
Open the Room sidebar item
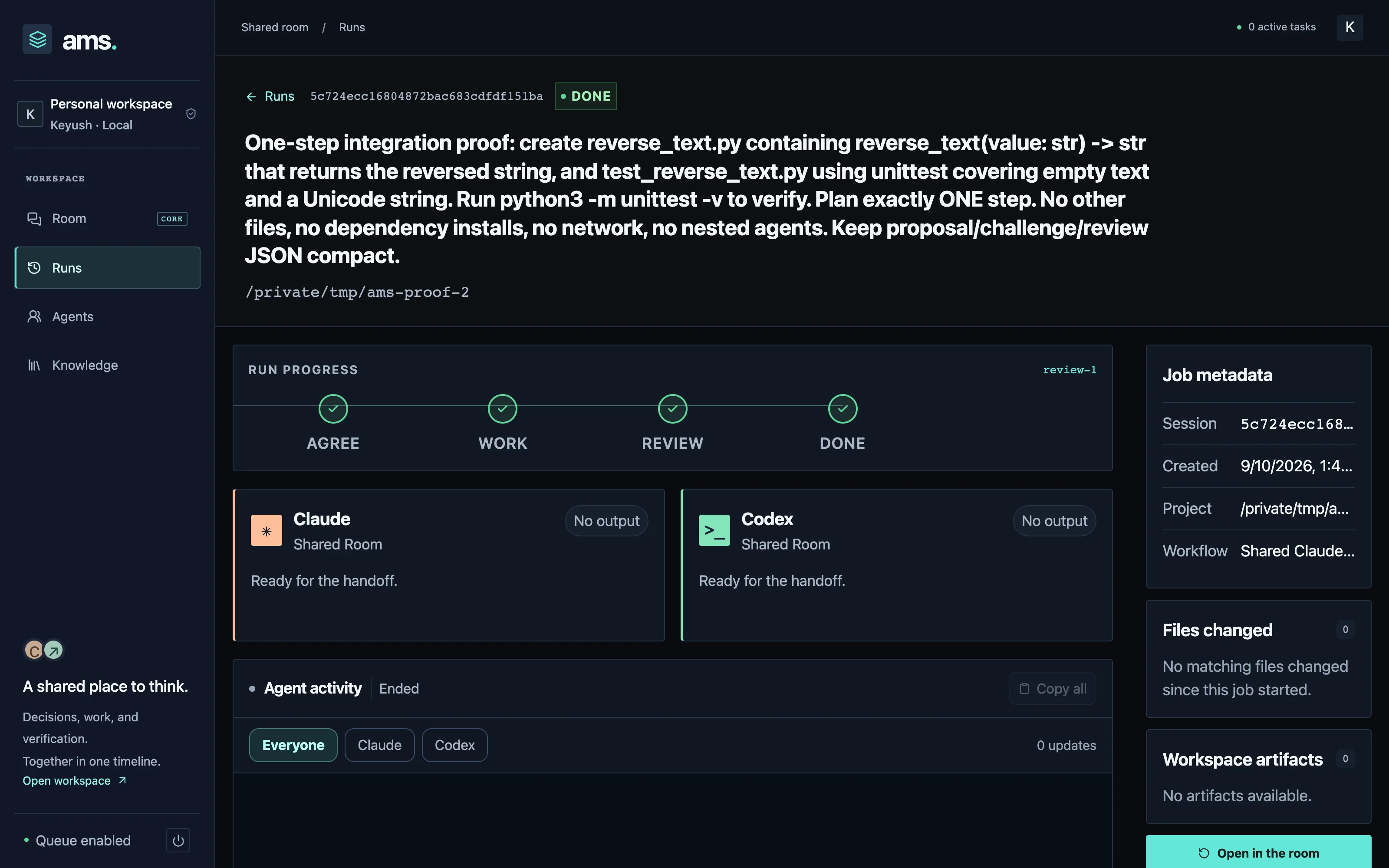tap(107, 219)
